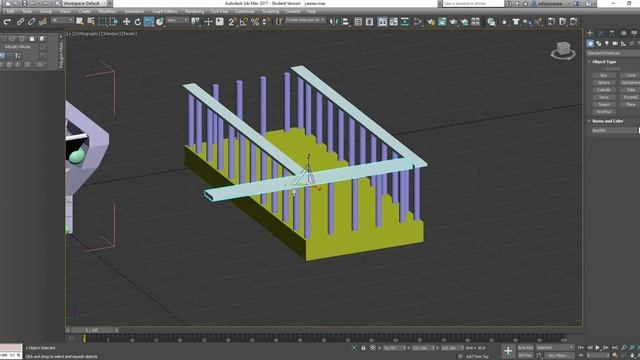Choose Rectangular Selection Region icon
The width and height of the screenshot is (640, 360).
102,22
